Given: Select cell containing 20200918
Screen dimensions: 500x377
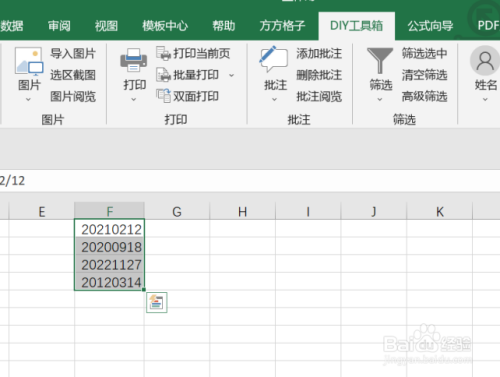Looking at the screenshot, I should pos(110,246).
